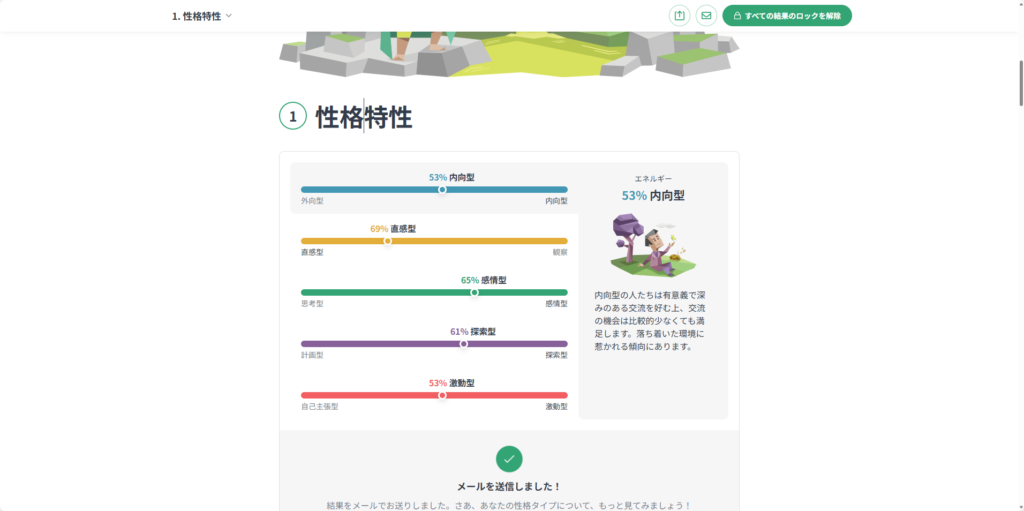The width and height of the screenshot is (1024, 511).
Task: Click the 53% 激動型 label
Action: tap(451, 383)
